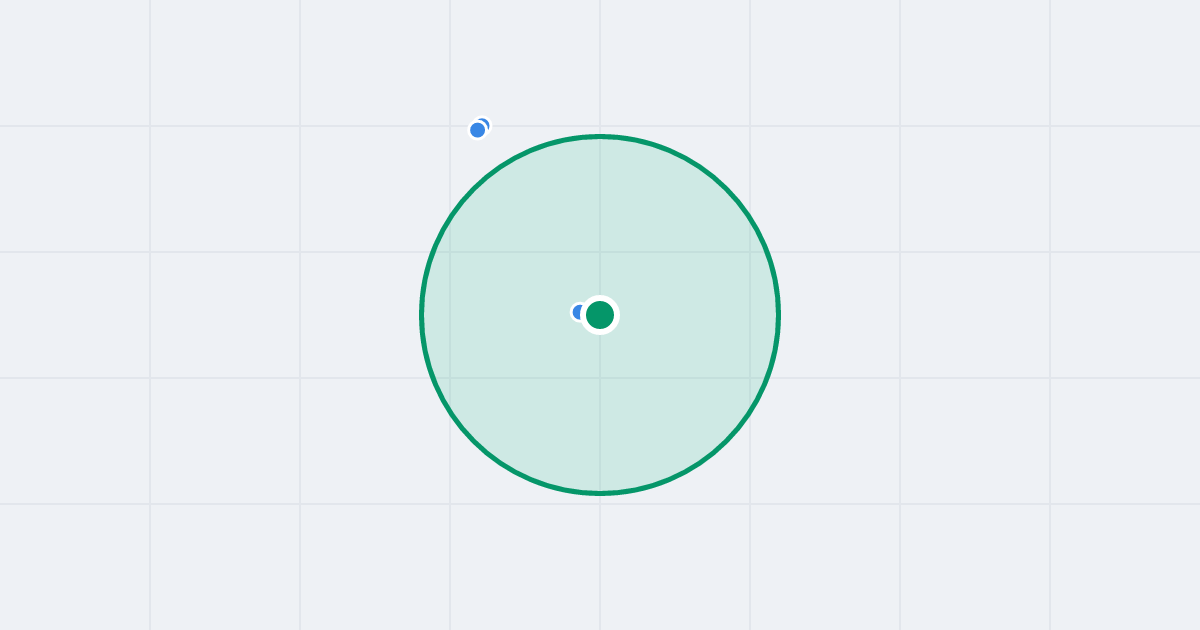Click the green circle outline at its topmost point
The height and width of the screenshot is (630, 1200).
tap(600, 136)
